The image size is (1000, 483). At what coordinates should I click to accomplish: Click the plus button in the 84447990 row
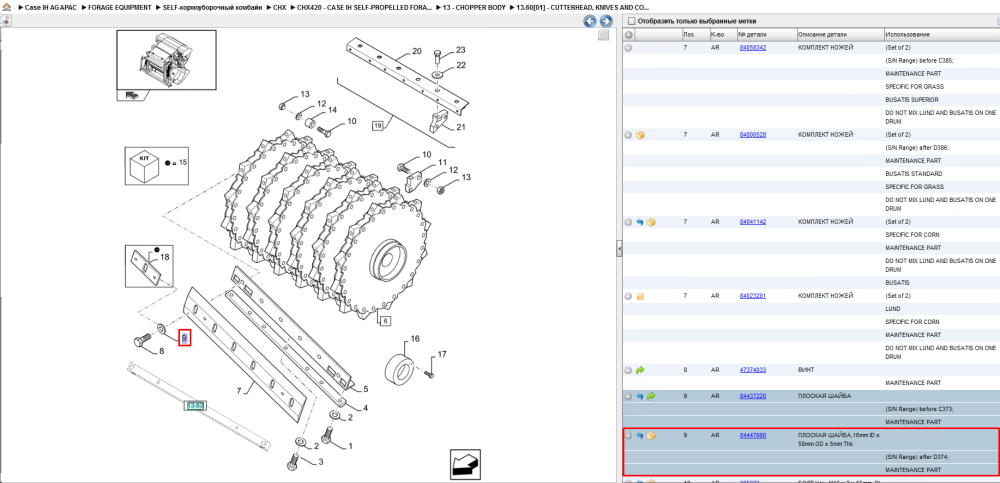628,436
